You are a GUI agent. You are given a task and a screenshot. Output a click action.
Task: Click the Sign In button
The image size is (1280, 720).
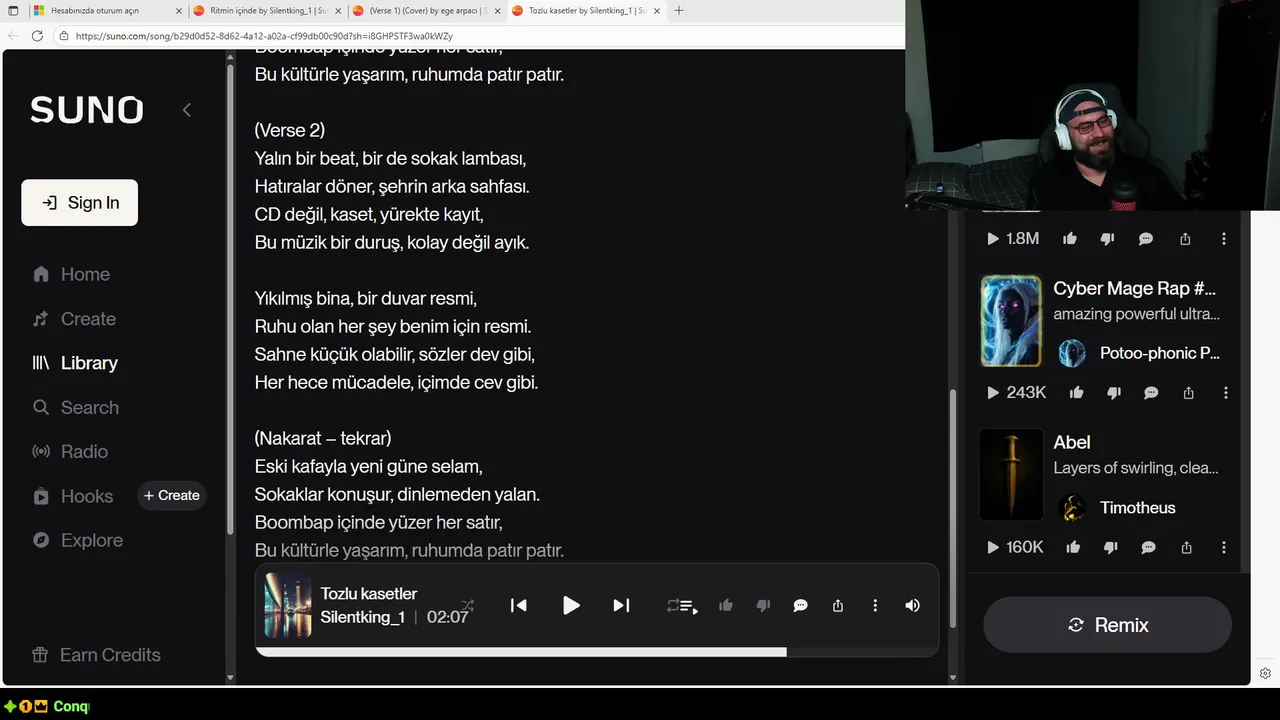[x=79, y=202]
